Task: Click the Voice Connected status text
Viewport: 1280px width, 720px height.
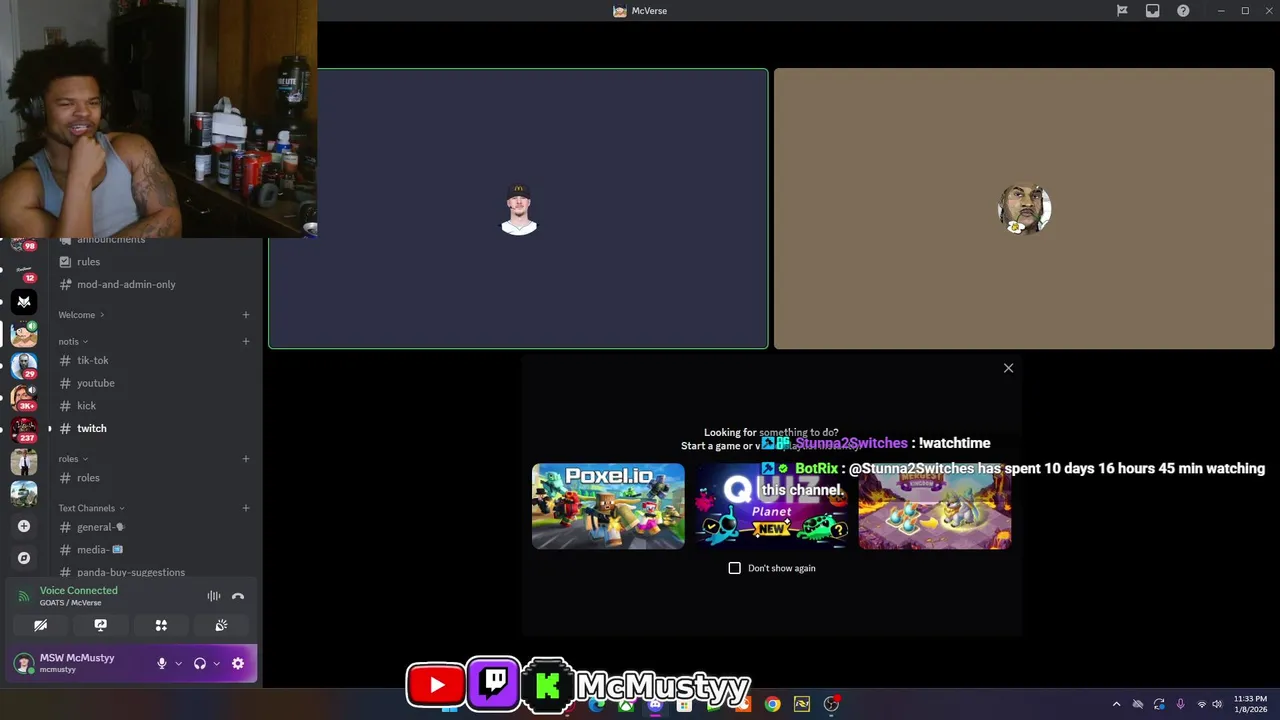Action: click(x=79, y=590)
